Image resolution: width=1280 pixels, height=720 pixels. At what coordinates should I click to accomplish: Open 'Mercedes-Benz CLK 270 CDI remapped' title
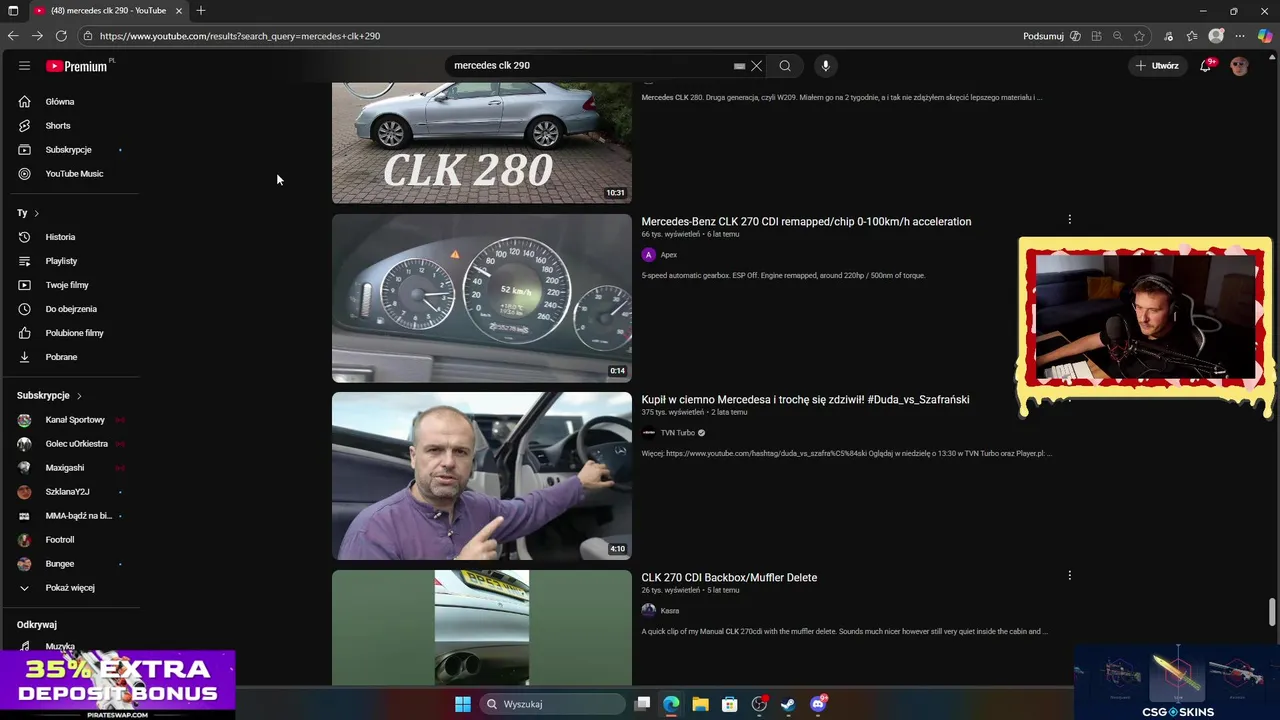pyautogui.click(x=806, y=222)
